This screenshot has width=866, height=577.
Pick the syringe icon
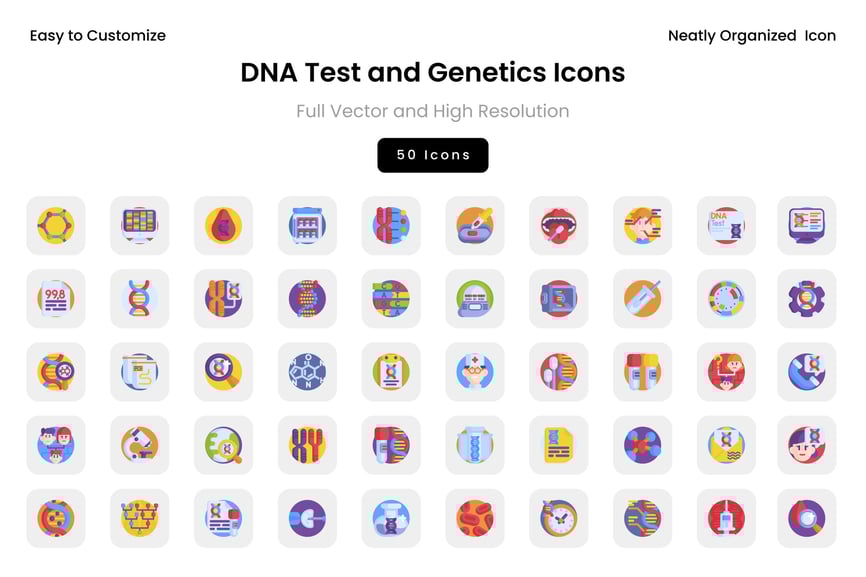(x=726, y=517)
